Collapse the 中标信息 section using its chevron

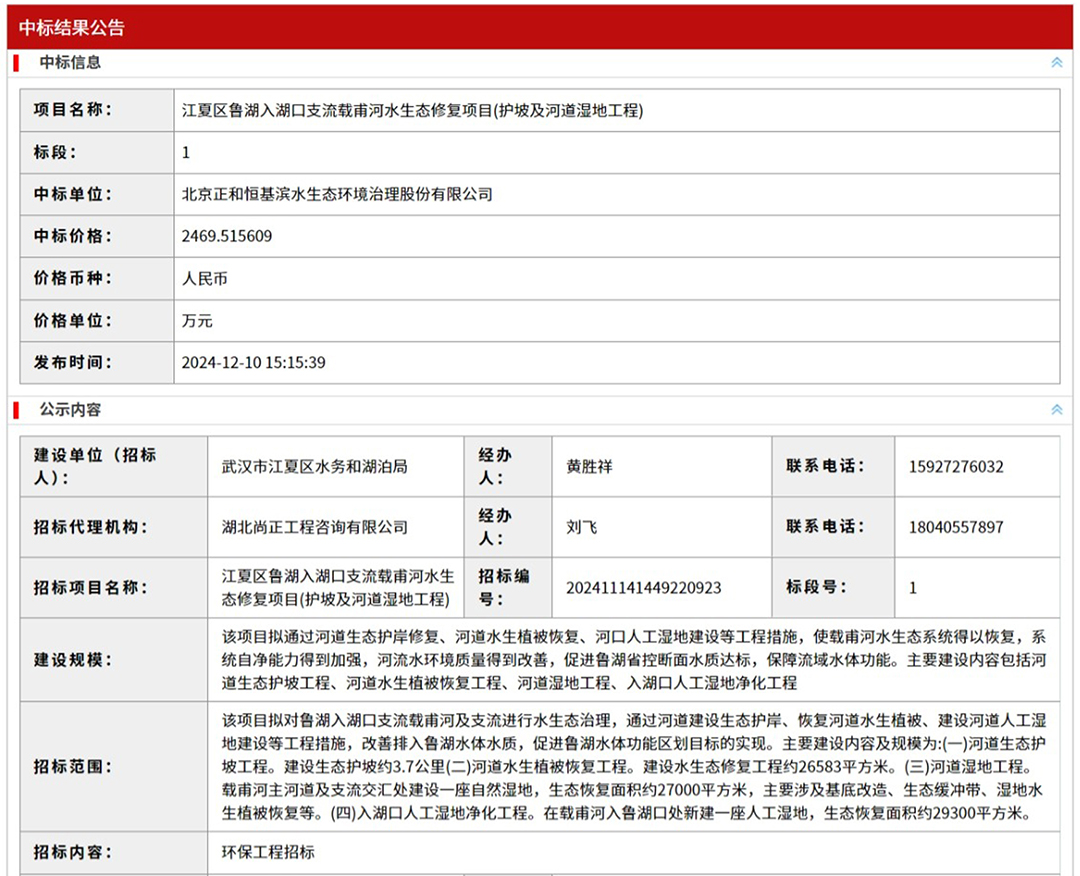click(1056, 62)
